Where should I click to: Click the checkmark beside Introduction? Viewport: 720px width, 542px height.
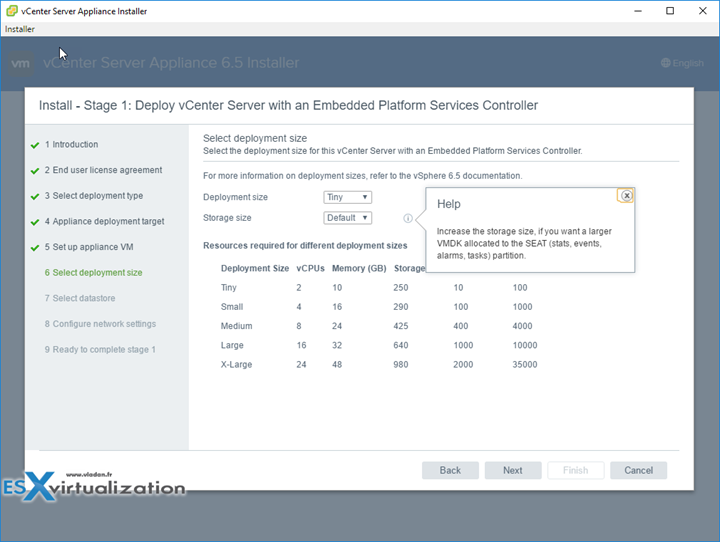(x=35, y=145)
